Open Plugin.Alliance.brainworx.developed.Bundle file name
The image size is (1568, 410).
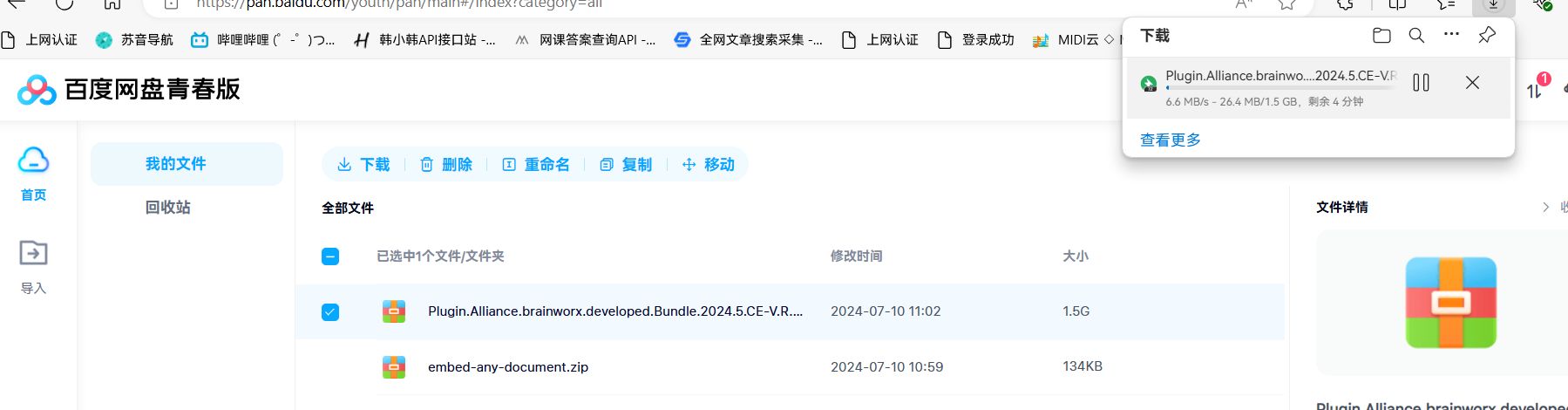click(x=615, y=311)
